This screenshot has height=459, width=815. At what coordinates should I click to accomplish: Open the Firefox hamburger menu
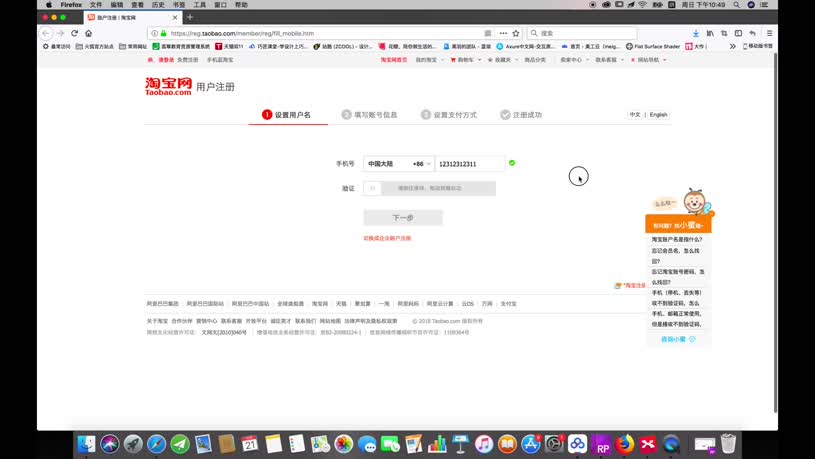tap(769, 33)
